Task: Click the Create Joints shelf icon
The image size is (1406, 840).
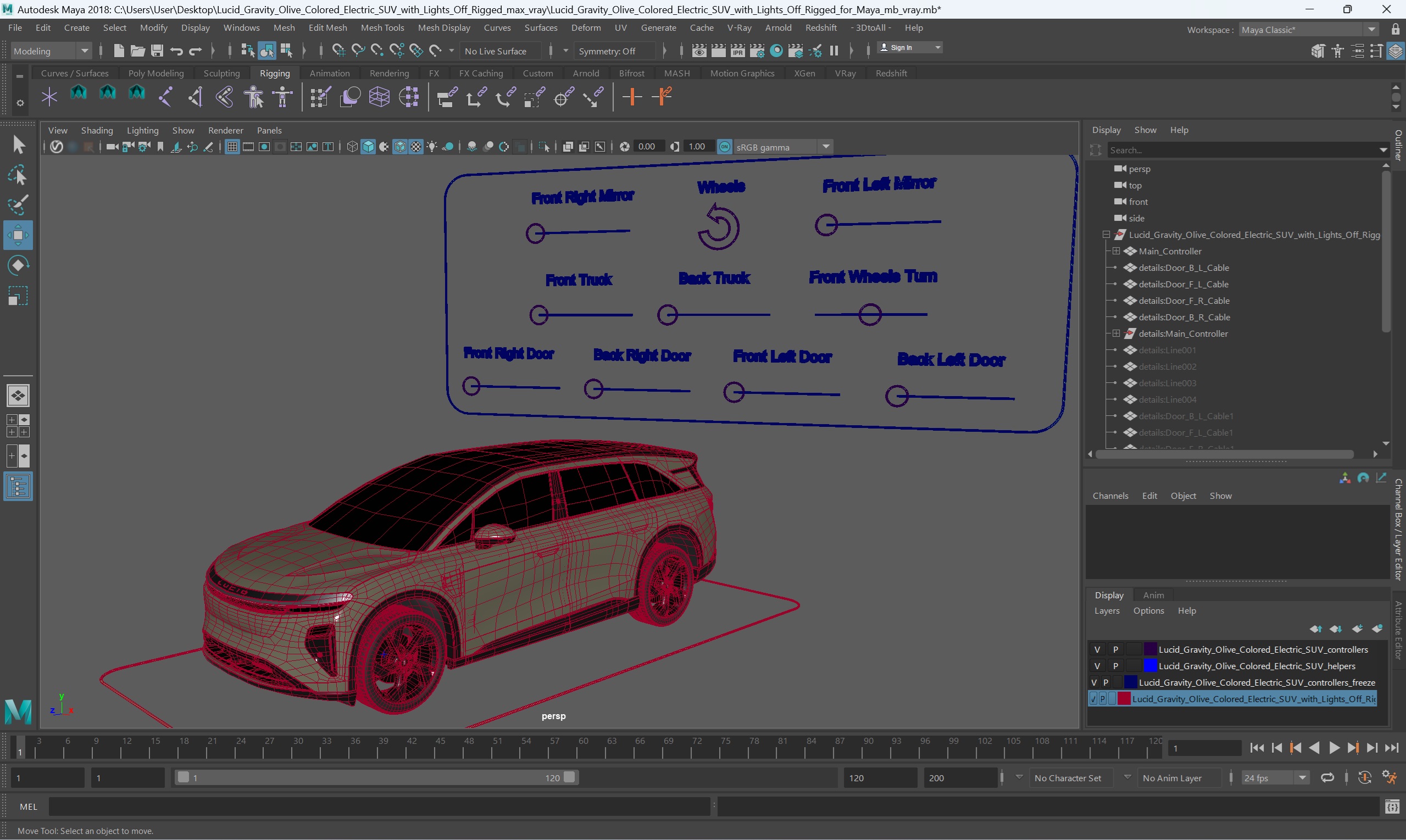Action: 166,97
